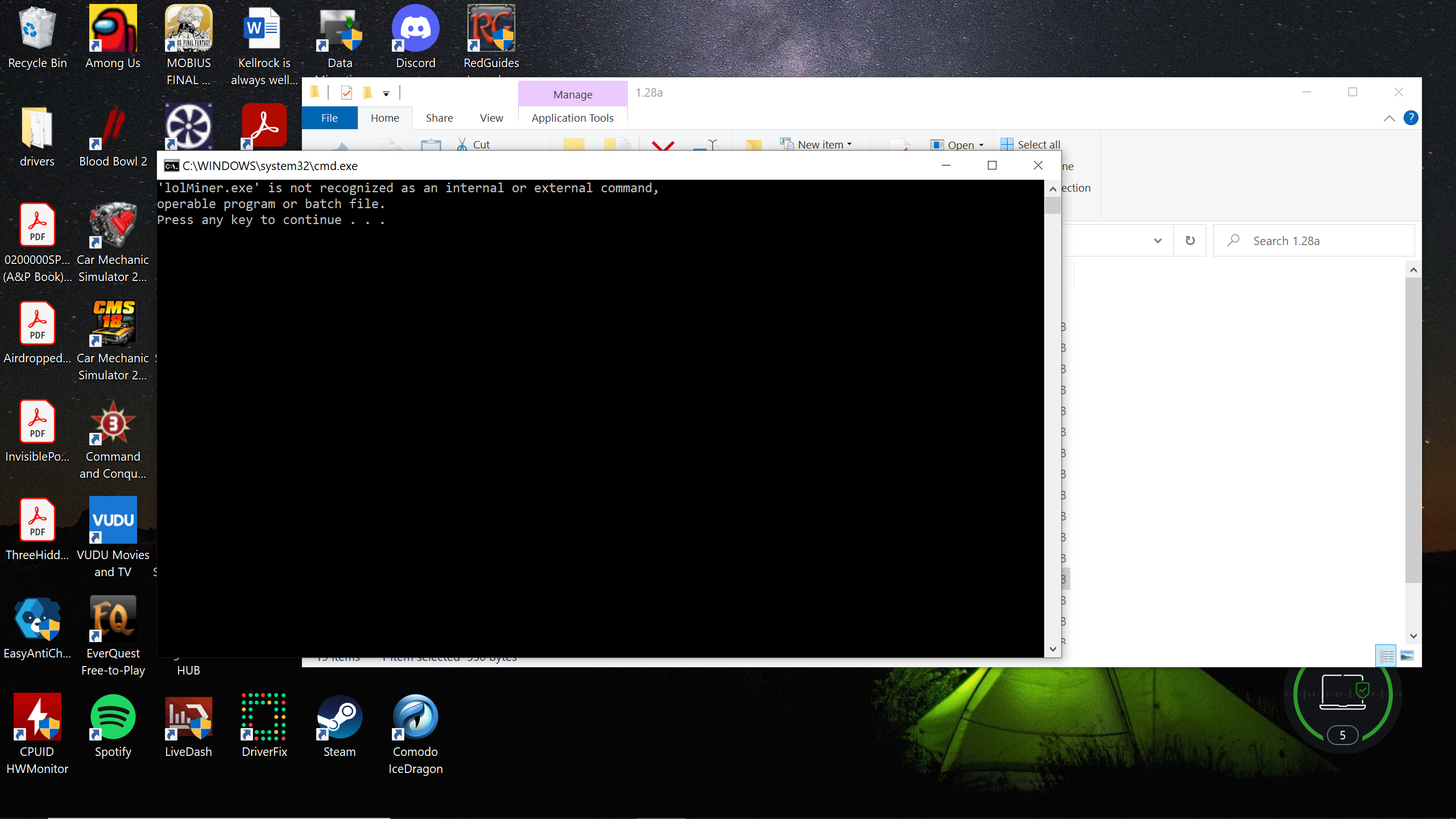Open the Discord desktop shortcut
This screenshot has width=1456, height=819.
tap(416, 38)
